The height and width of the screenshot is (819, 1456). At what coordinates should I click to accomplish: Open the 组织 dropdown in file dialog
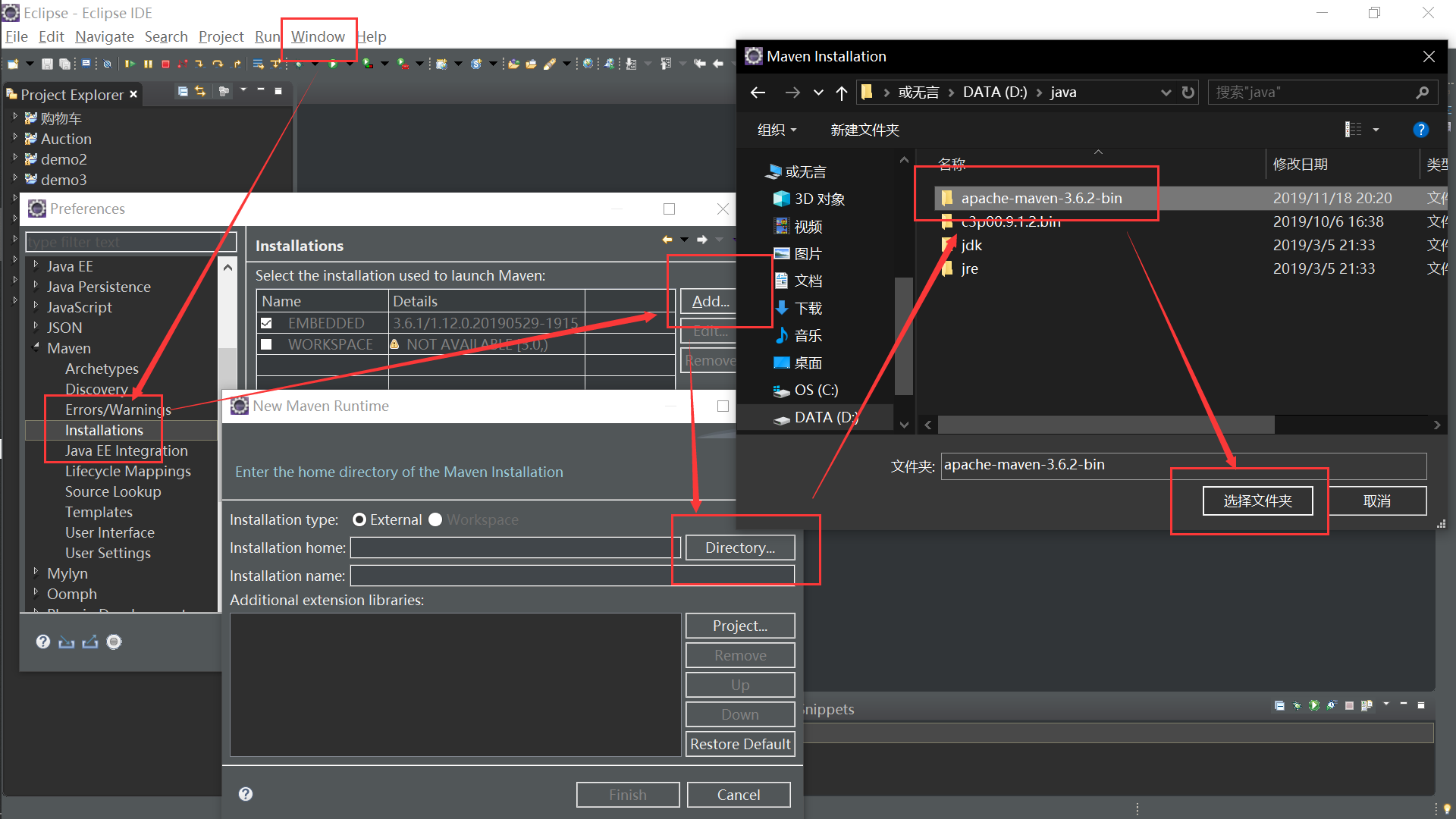(777, 130)
